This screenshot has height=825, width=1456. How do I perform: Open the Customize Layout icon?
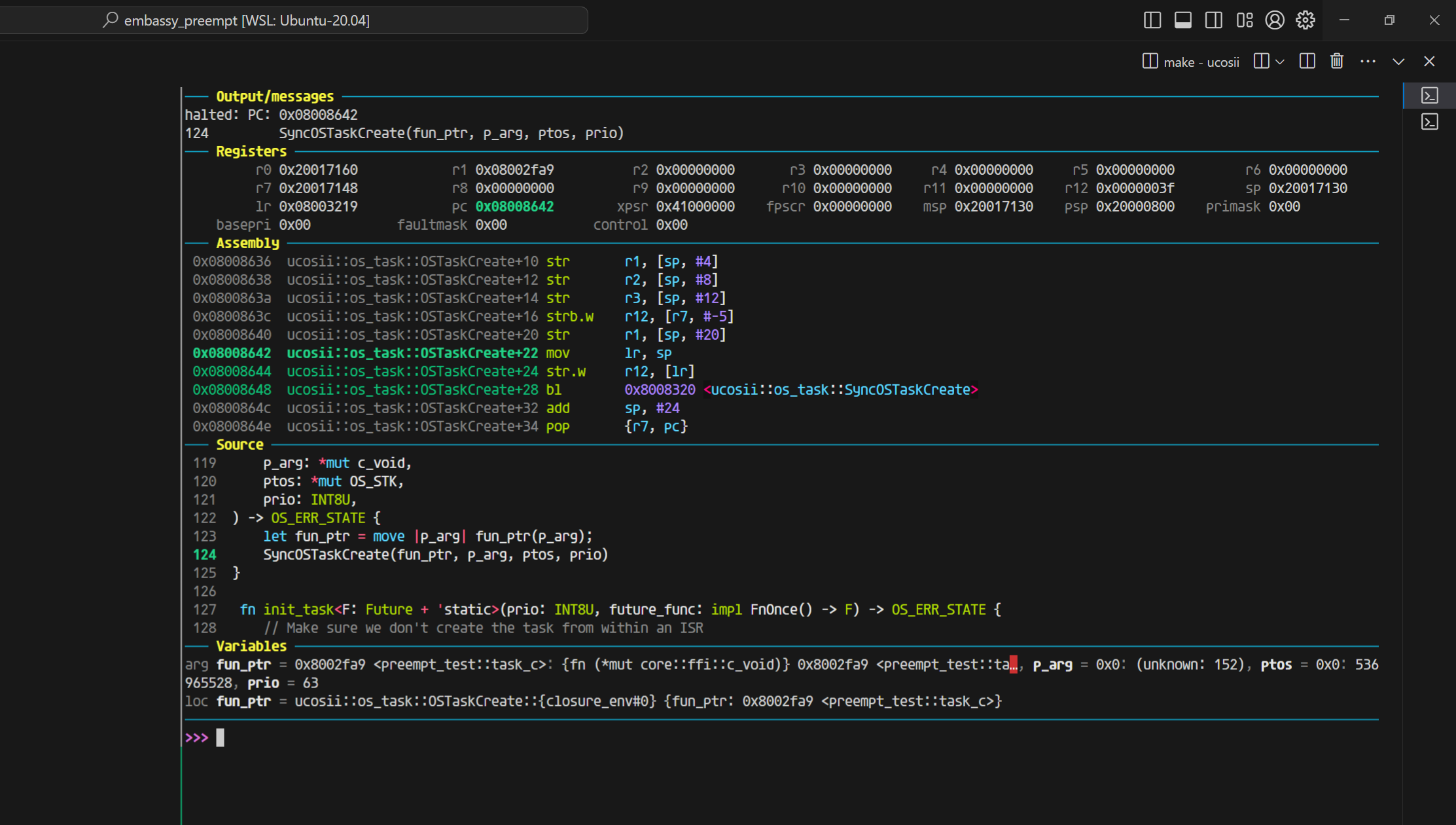coord(1245,20)
